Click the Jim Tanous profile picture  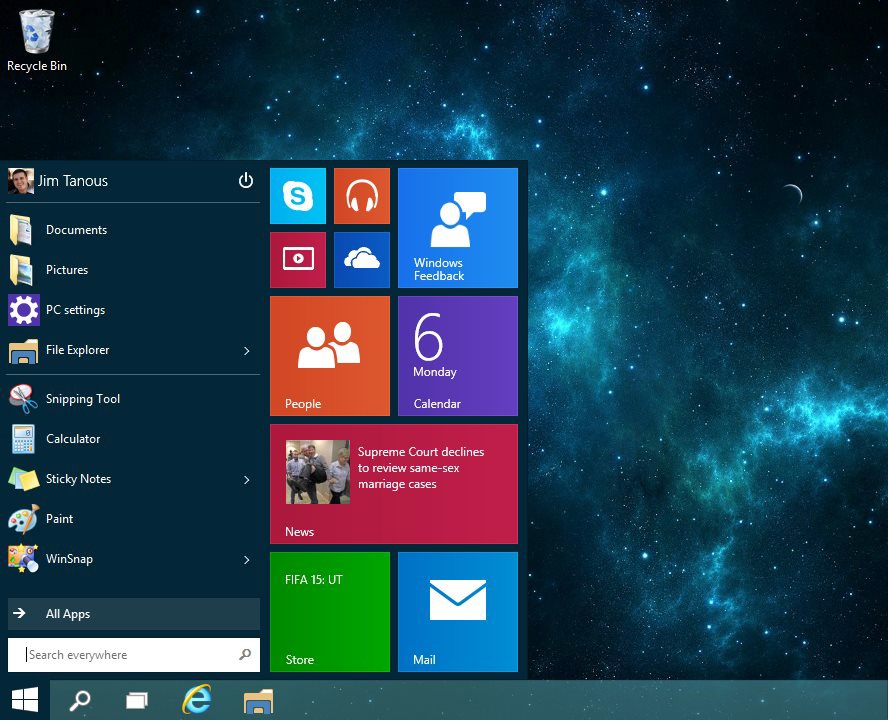click(x=20, y=181)
